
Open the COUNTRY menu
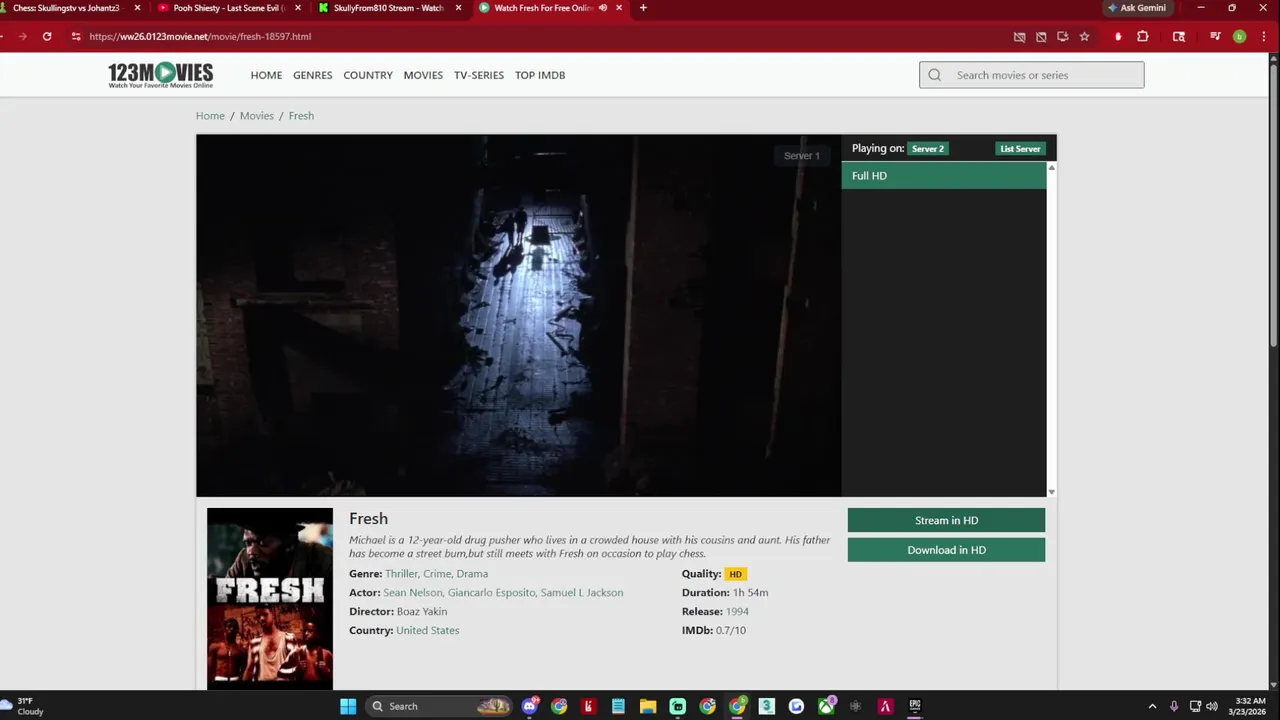(x=368, y=75)
